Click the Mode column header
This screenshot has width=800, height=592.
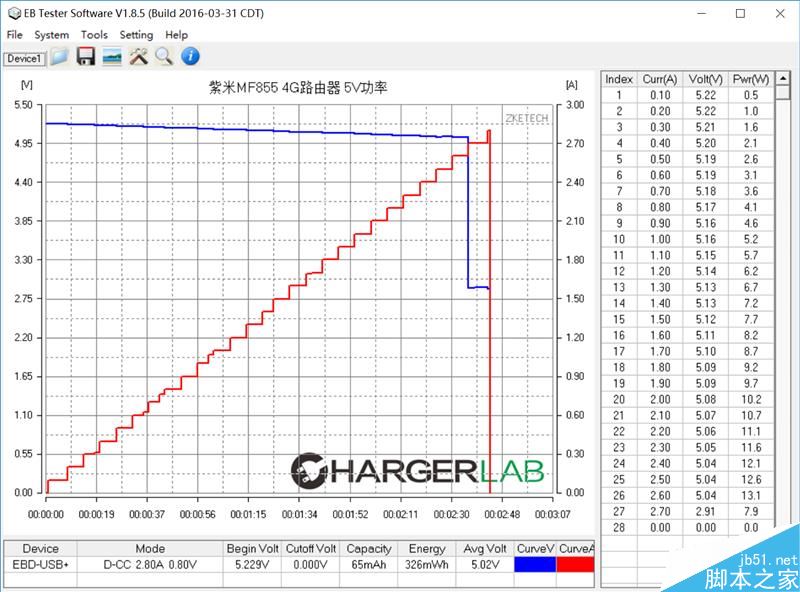click(150, 549)
